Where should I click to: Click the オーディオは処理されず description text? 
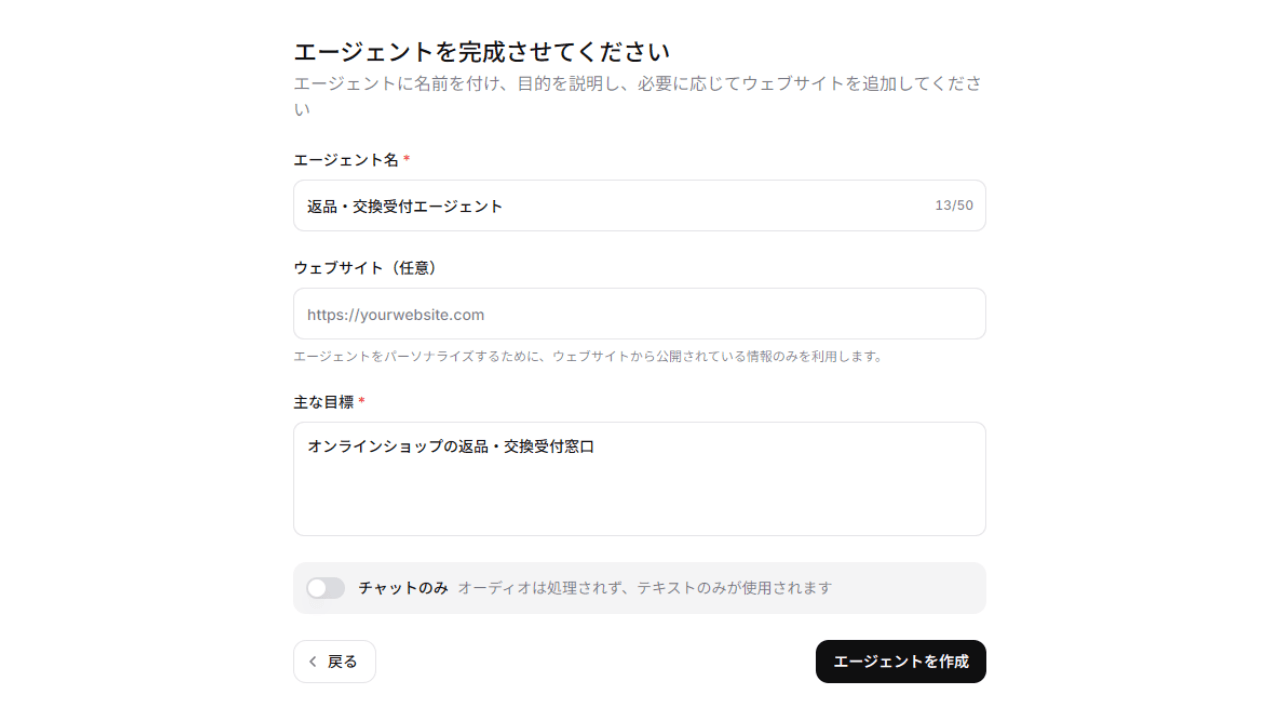[645, 588]
